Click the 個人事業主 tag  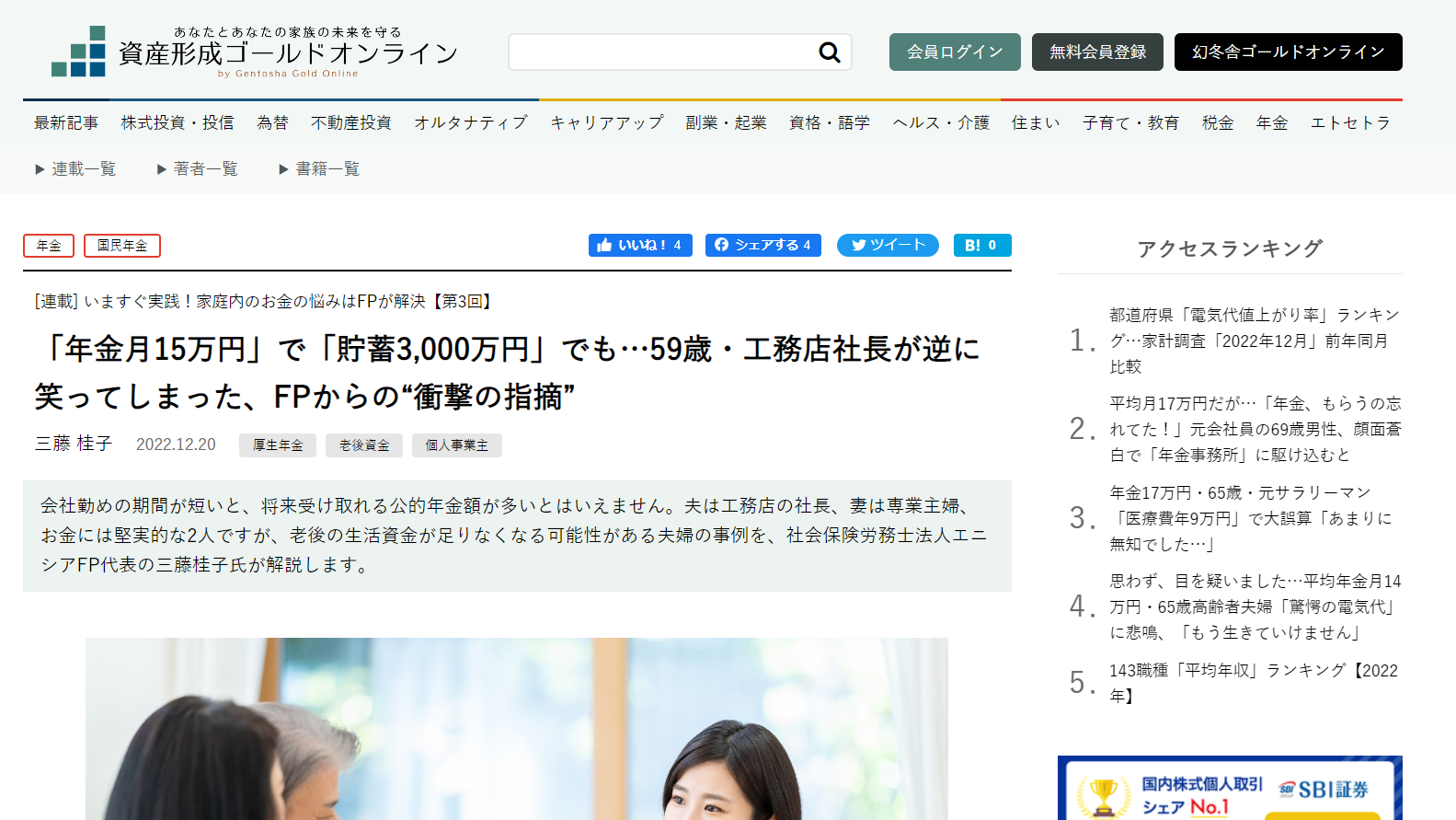pyautogui.click(x=457, y=445)
